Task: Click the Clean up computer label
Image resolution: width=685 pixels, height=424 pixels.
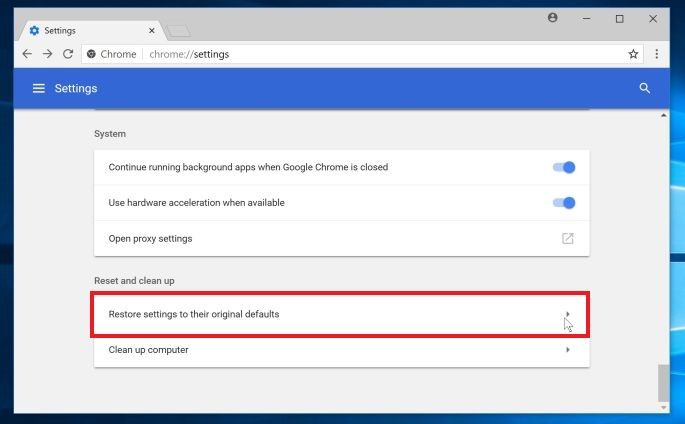Action: (148, 350)
